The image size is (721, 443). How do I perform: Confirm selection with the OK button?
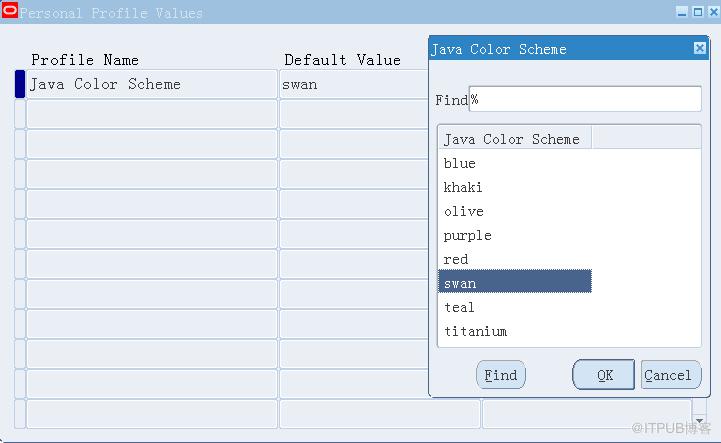pyautogui.click(x=604, y=375)
